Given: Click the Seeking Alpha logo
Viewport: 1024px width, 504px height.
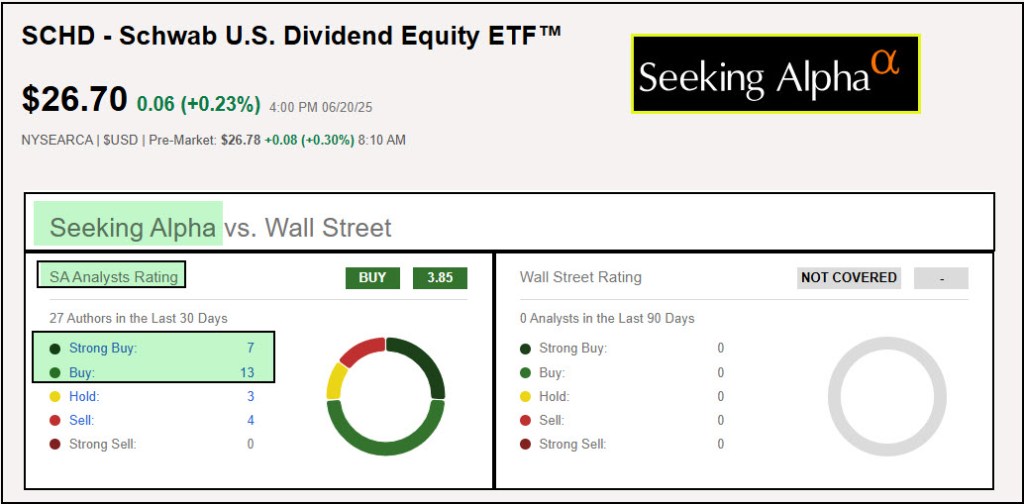Looking at the screenshot, I should click(x=775, y=74).
